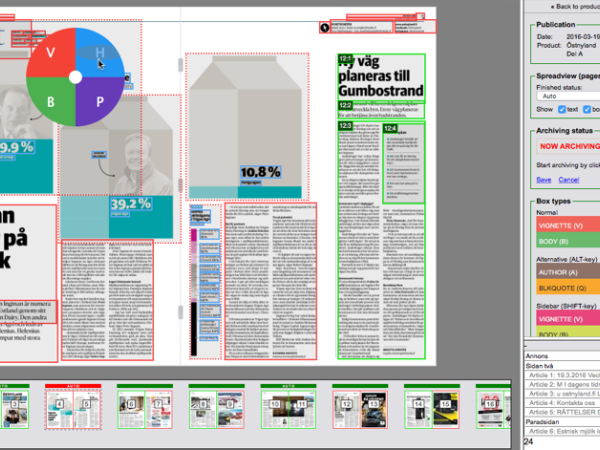Select the 12:3 box label on body text
The height and width of the screenshot is (450, 600).
click(x=345, y=126)
